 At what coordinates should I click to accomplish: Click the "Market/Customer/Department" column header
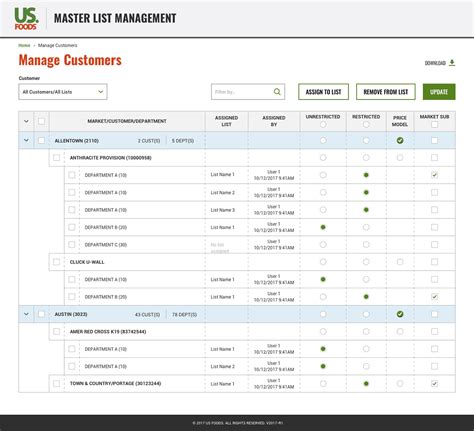[127, 121]
